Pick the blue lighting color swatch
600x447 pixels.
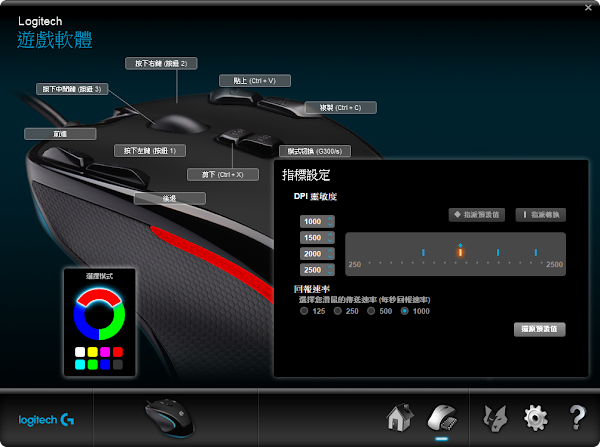(105, 364)
